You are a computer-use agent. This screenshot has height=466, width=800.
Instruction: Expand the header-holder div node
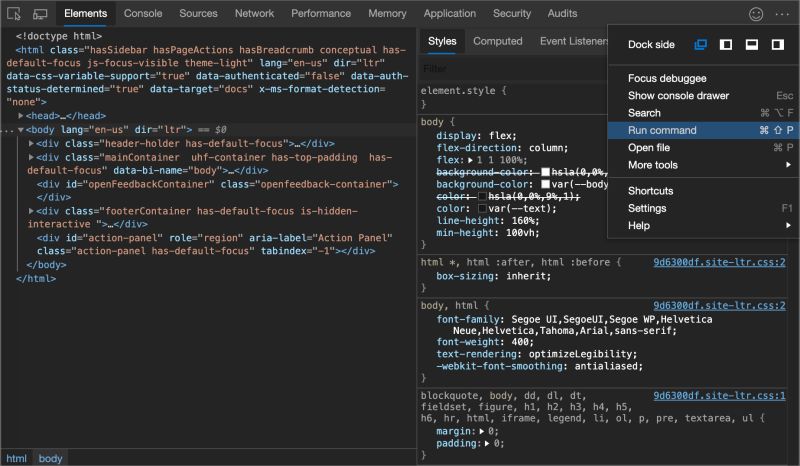pos(31,143)
